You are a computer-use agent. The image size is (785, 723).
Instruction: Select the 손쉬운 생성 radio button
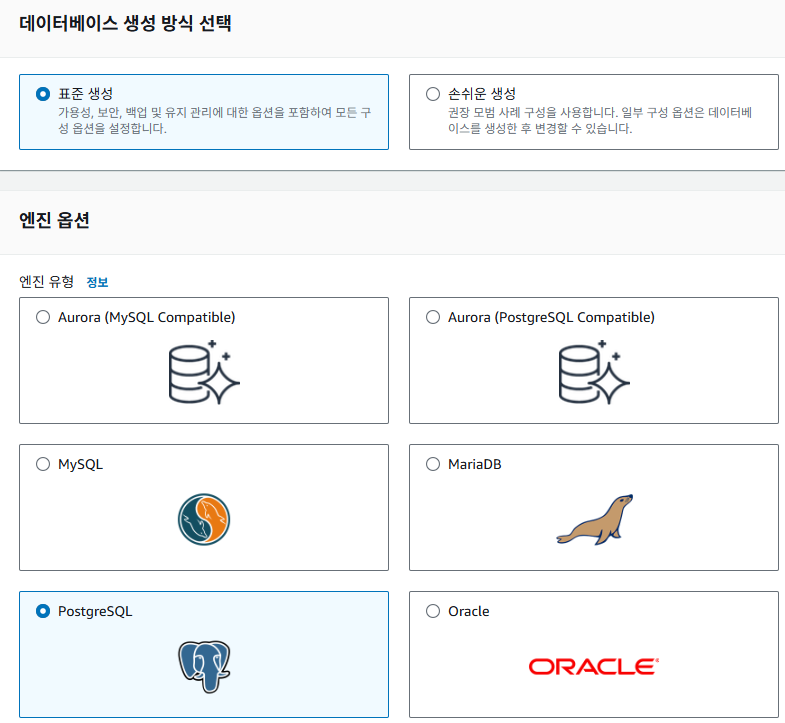click(x=433, y=94)
